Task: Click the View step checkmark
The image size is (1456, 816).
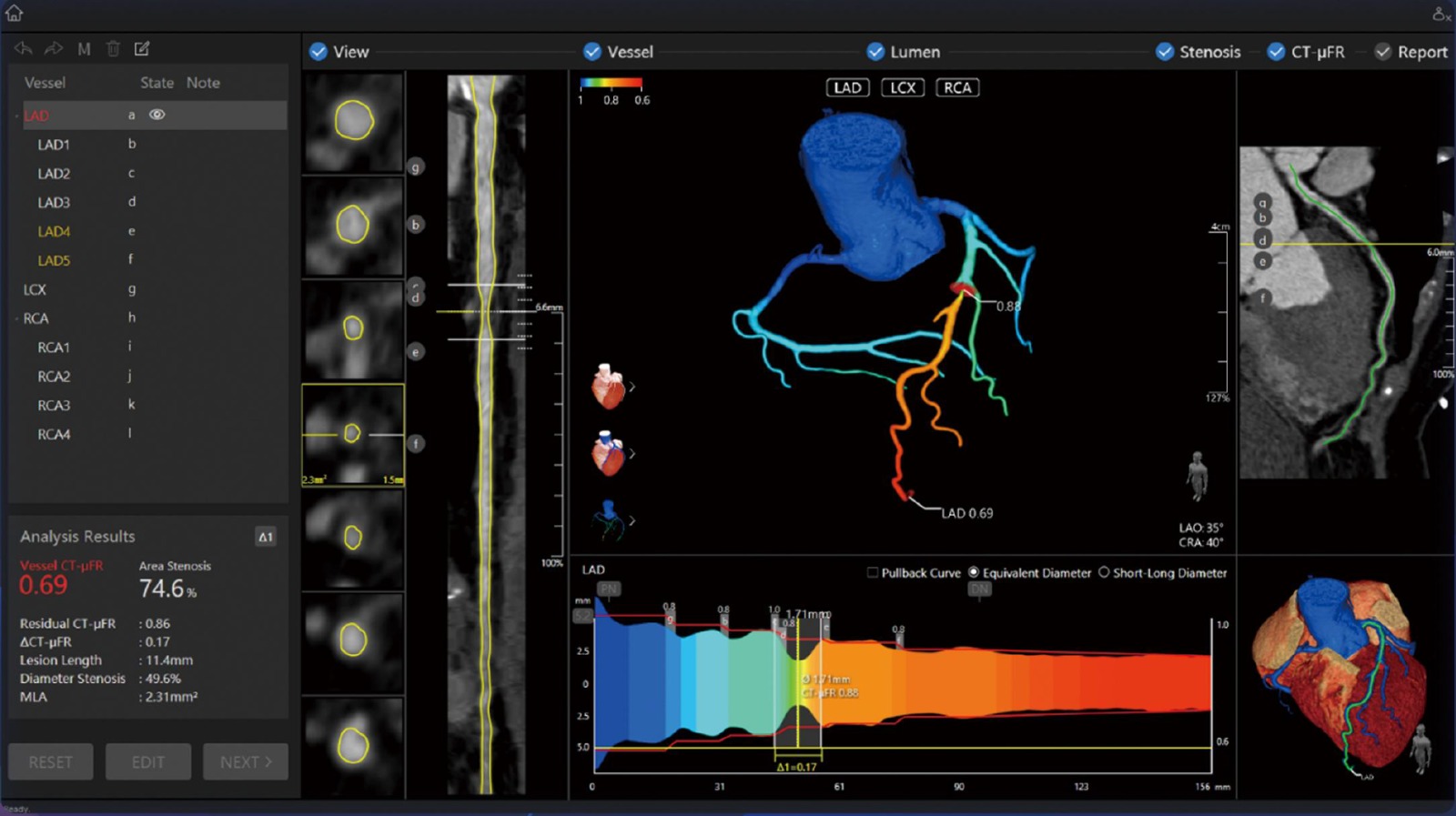Action: pyautogui.click(x=318, y=52)
